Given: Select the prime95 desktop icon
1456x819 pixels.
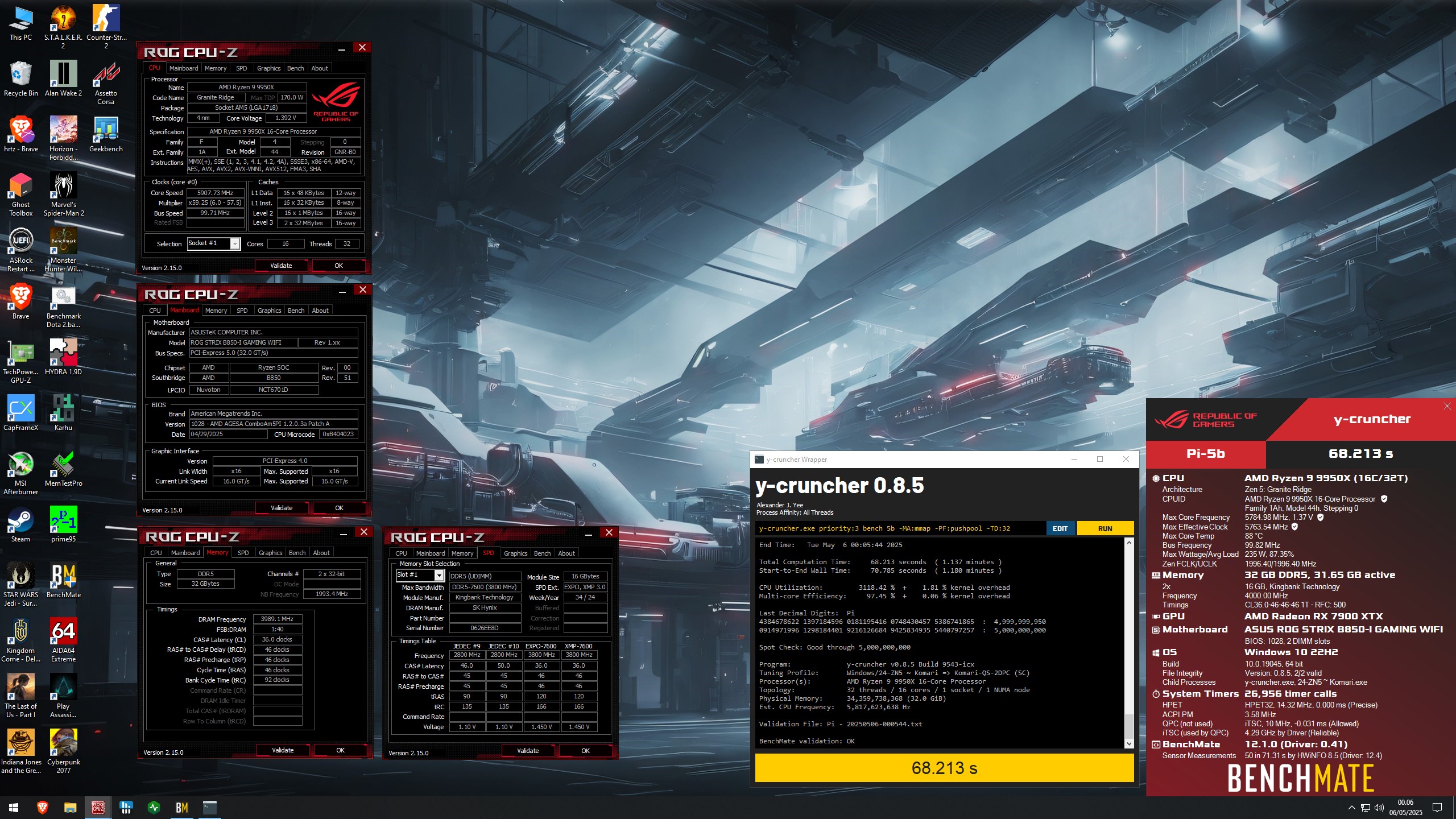Looking at the screenshot, I should point(63,524).
